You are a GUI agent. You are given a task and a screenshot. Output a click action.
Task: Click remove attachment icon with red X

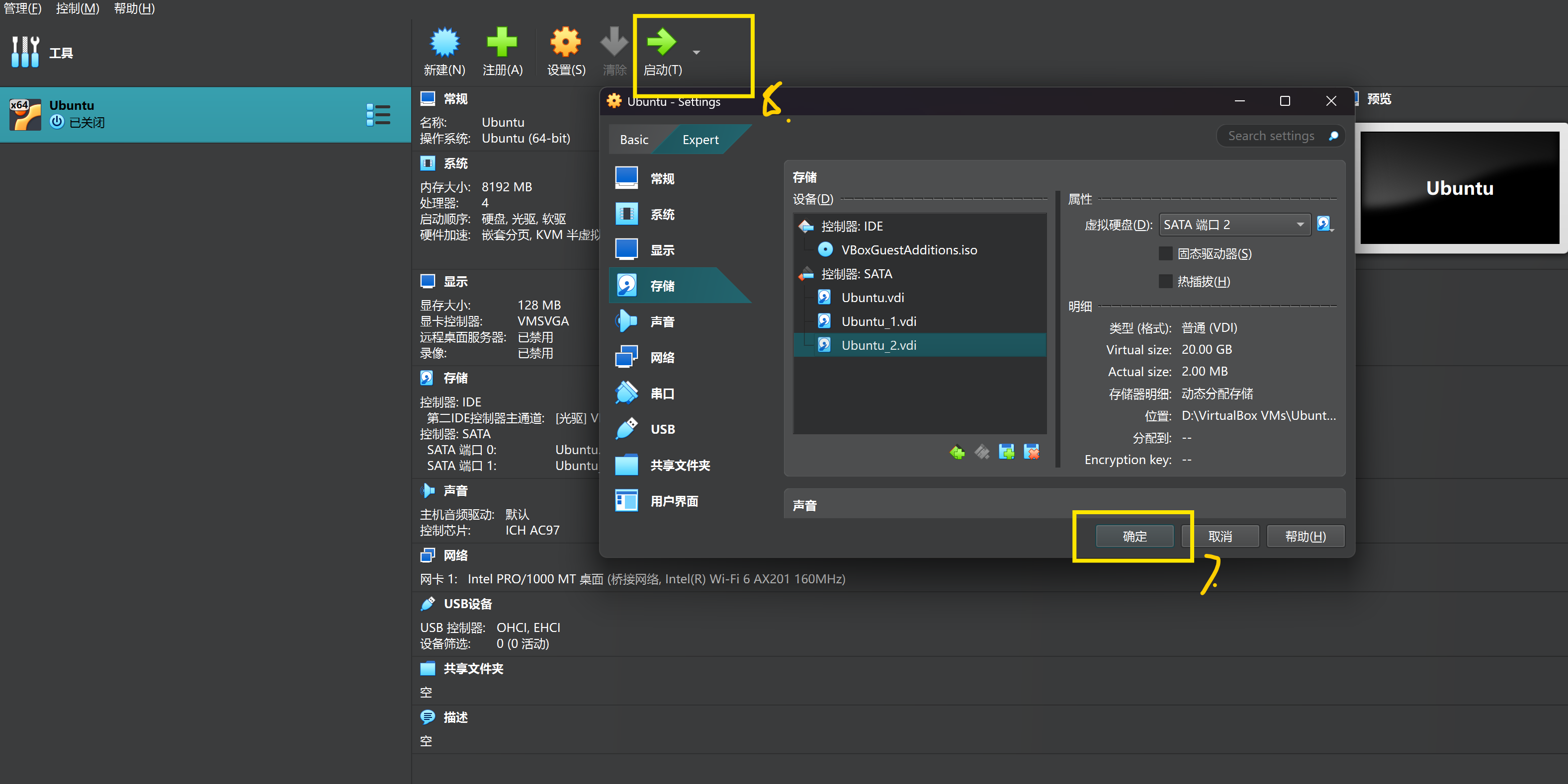tap(1031, 452)
